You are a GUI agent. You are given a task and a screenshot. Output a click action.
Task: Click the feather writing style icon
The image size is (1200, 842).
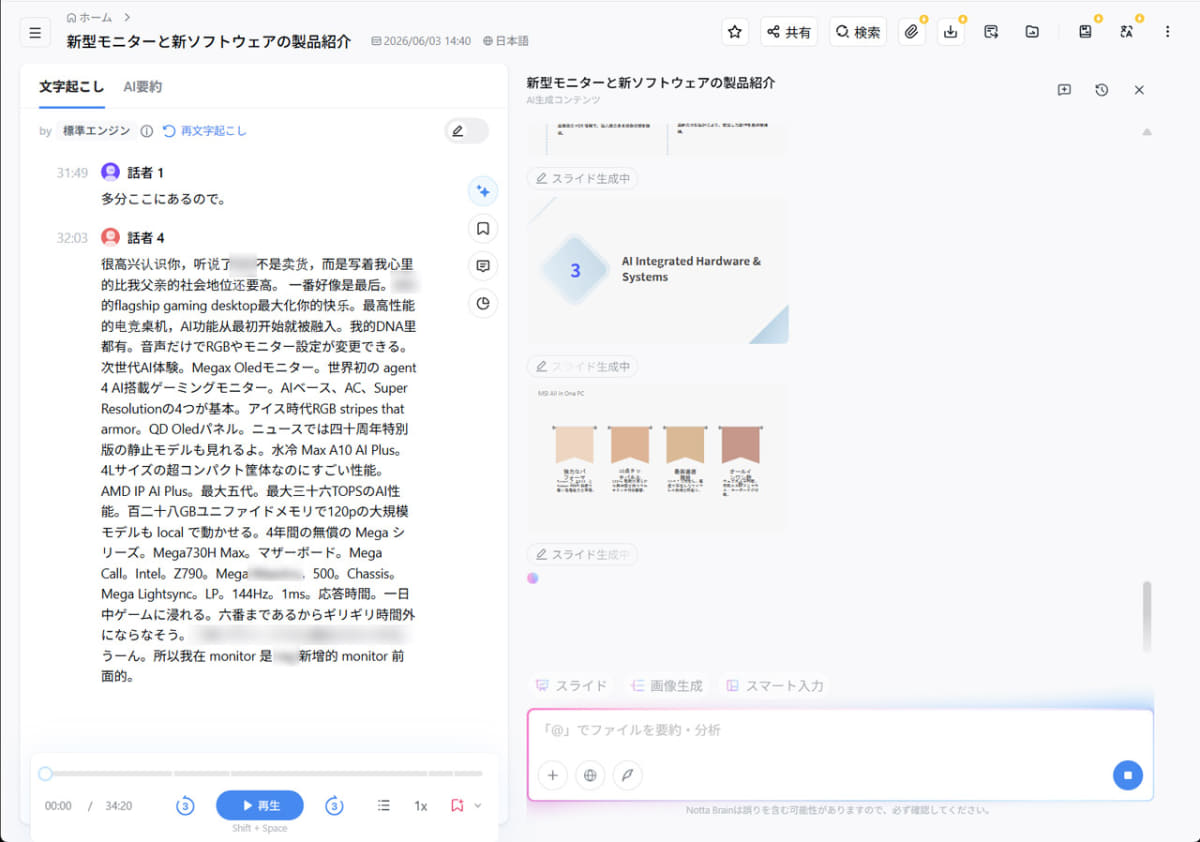(x=628, y=774)
